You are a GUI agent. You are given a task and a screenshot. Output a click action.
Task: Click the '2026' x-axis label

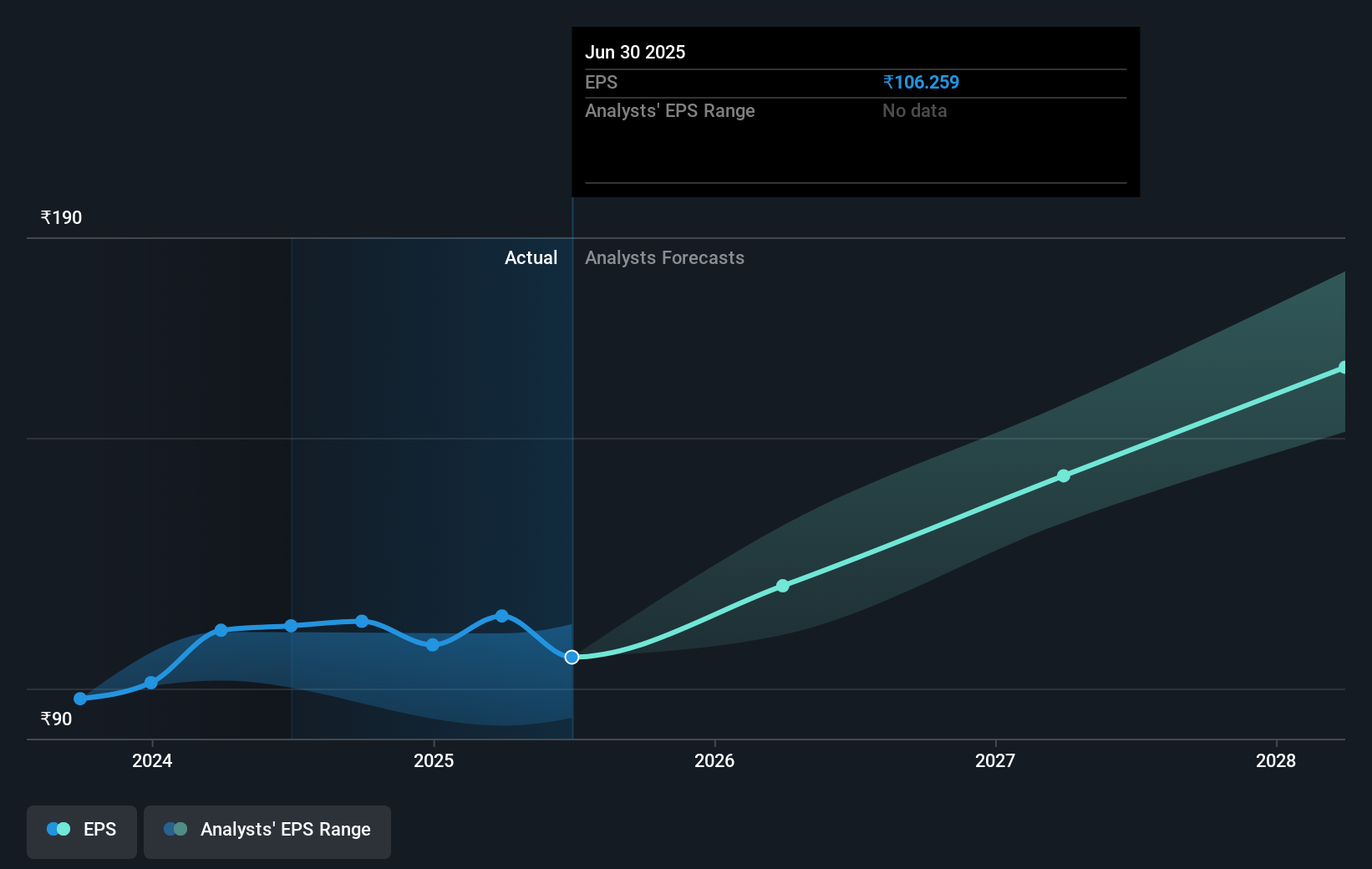tap(714, 760)
